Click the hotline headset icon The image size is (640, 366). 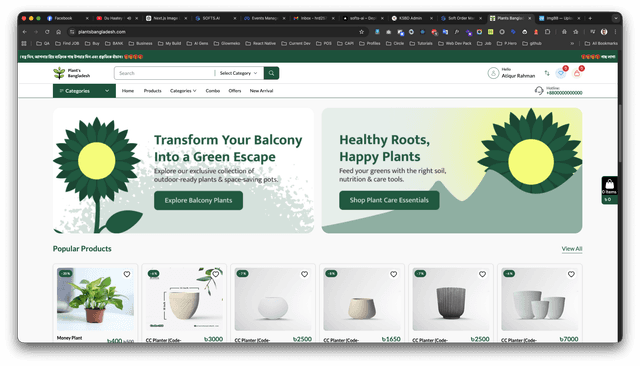pyautogui.click(x=539, y=91)
